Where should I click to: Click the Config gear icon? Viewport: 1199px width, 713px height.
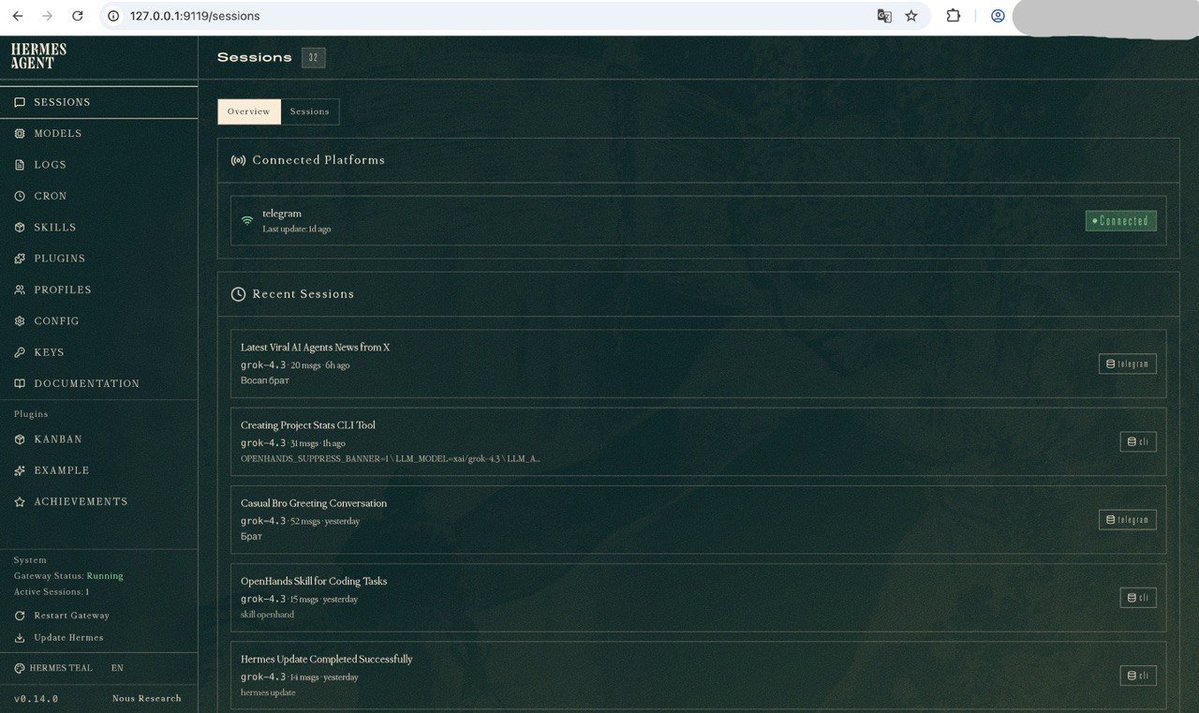[x=20, y=321]
